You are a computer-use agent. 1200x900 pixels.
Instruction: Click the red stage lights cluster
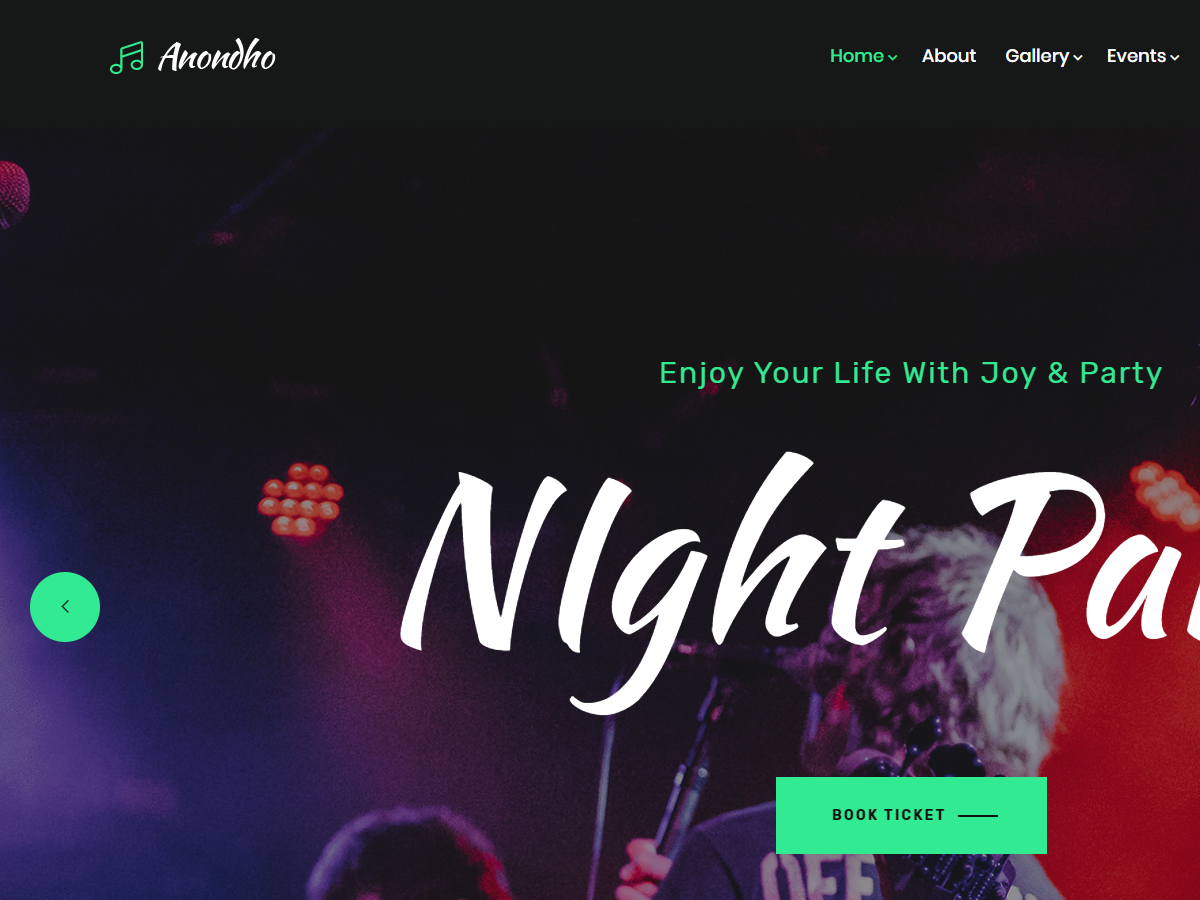(300, 498)
